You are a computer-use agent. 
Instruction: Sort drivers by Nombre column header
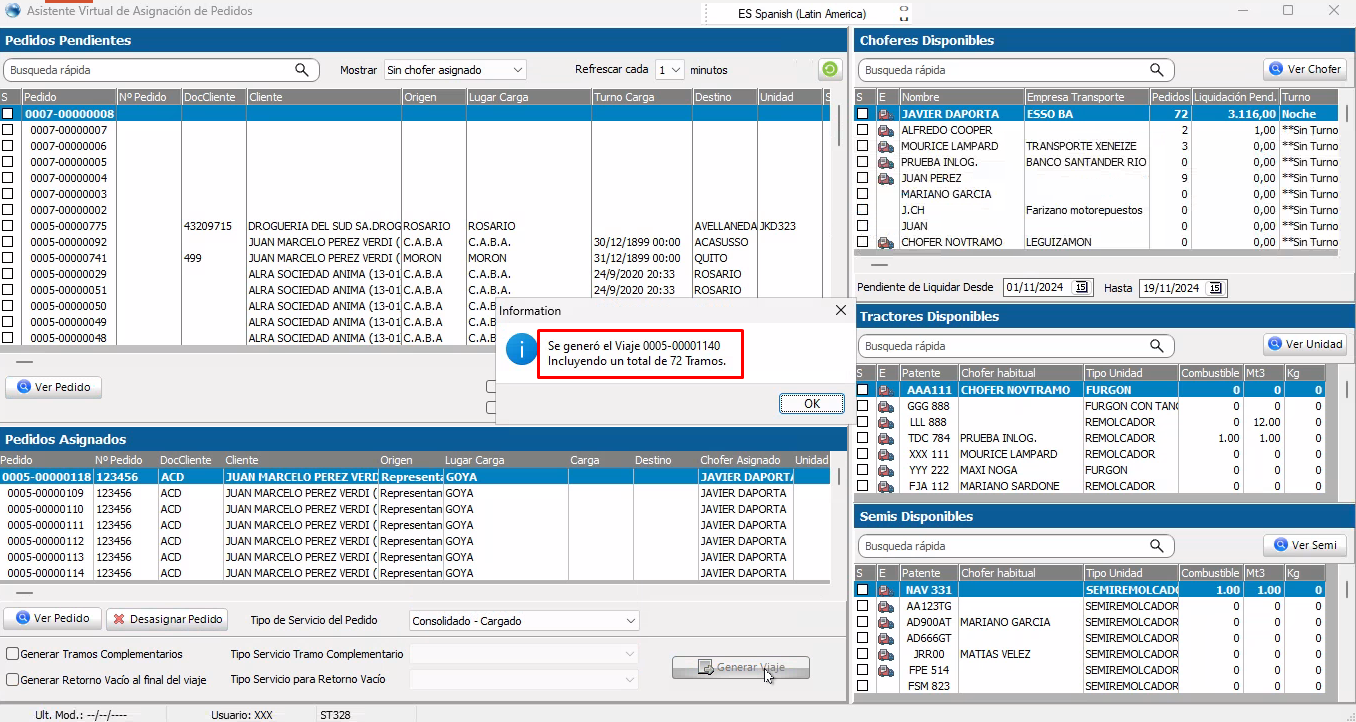coord(961,97)
